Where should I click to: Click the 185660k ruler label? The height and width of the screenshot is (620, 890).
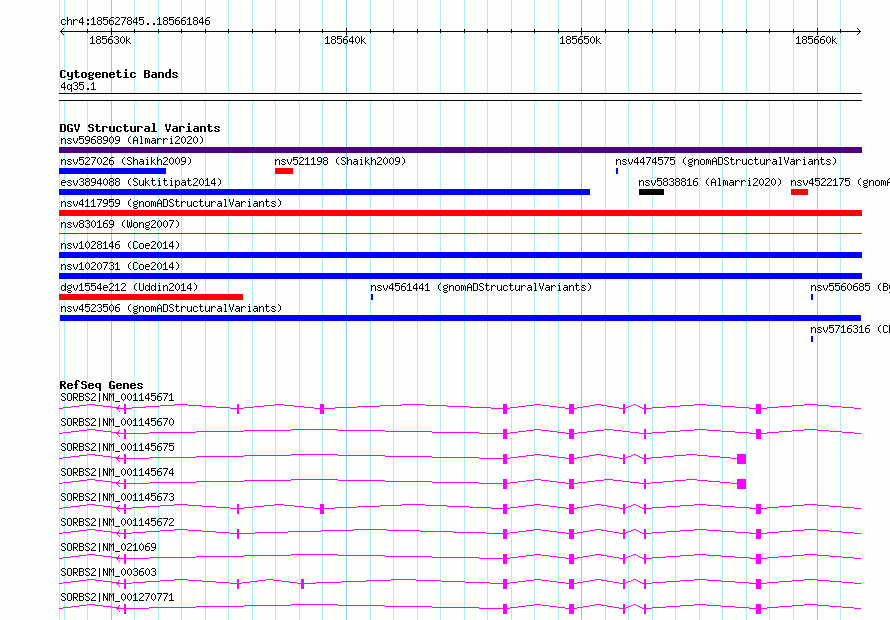coord(816,40)
